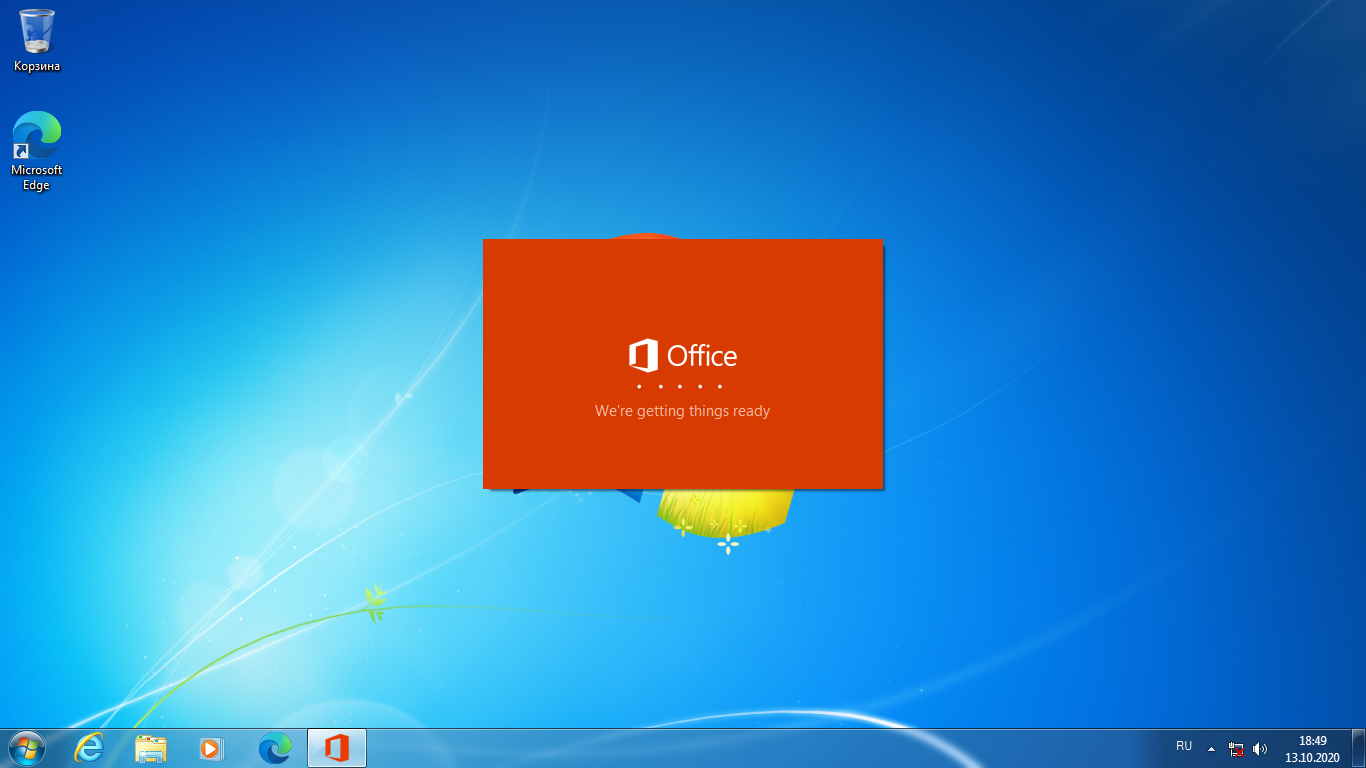Open Microsoft Edge from the taskbar

click(x=275, y=748)
